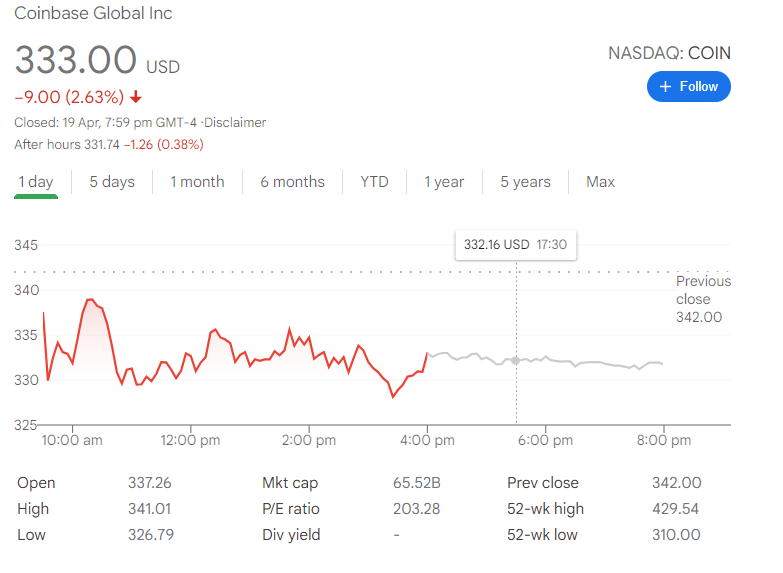
Task: Click the USD currency label beside the price
Action: click(x=163, y=67)
